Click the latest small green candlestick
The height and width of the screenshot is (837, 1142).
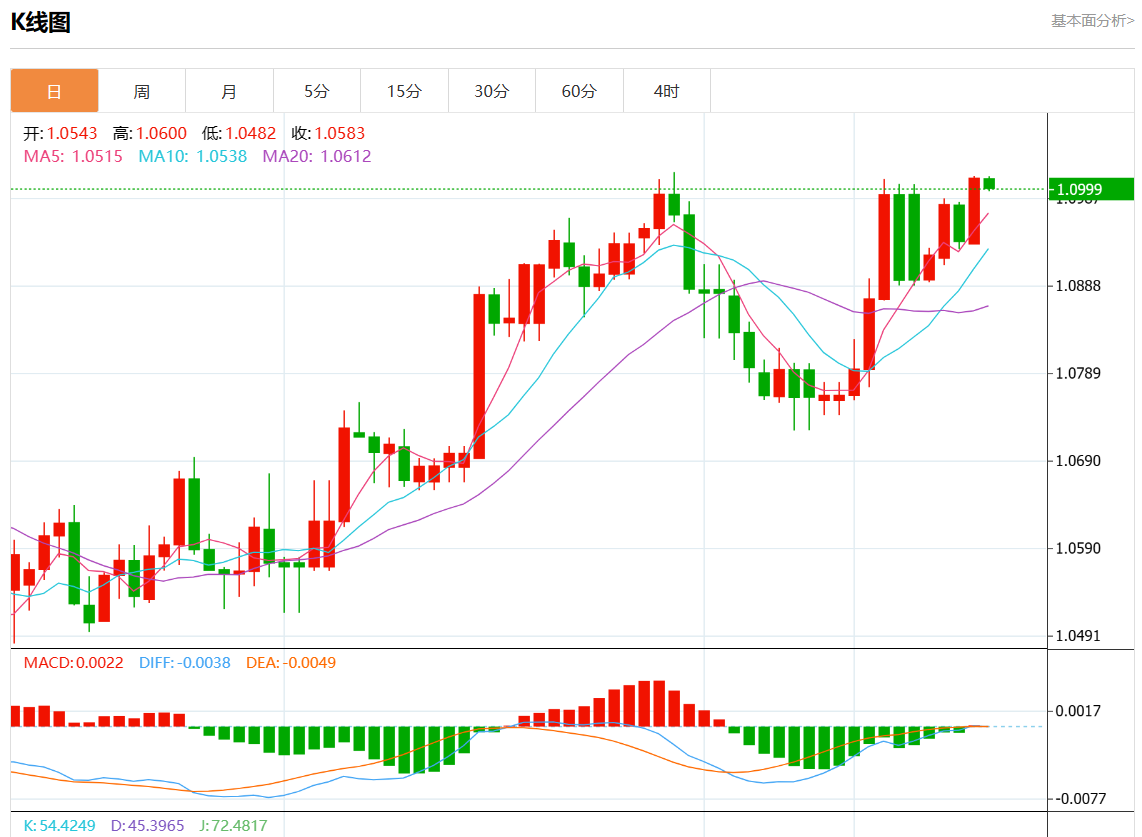989,184
